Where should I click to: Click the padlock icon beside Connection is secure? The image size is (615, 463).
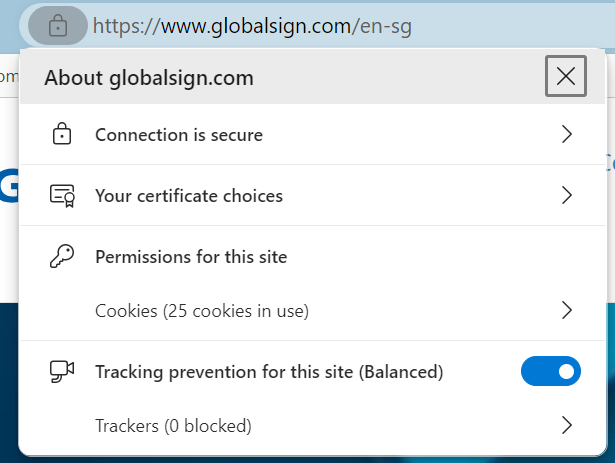62,134
